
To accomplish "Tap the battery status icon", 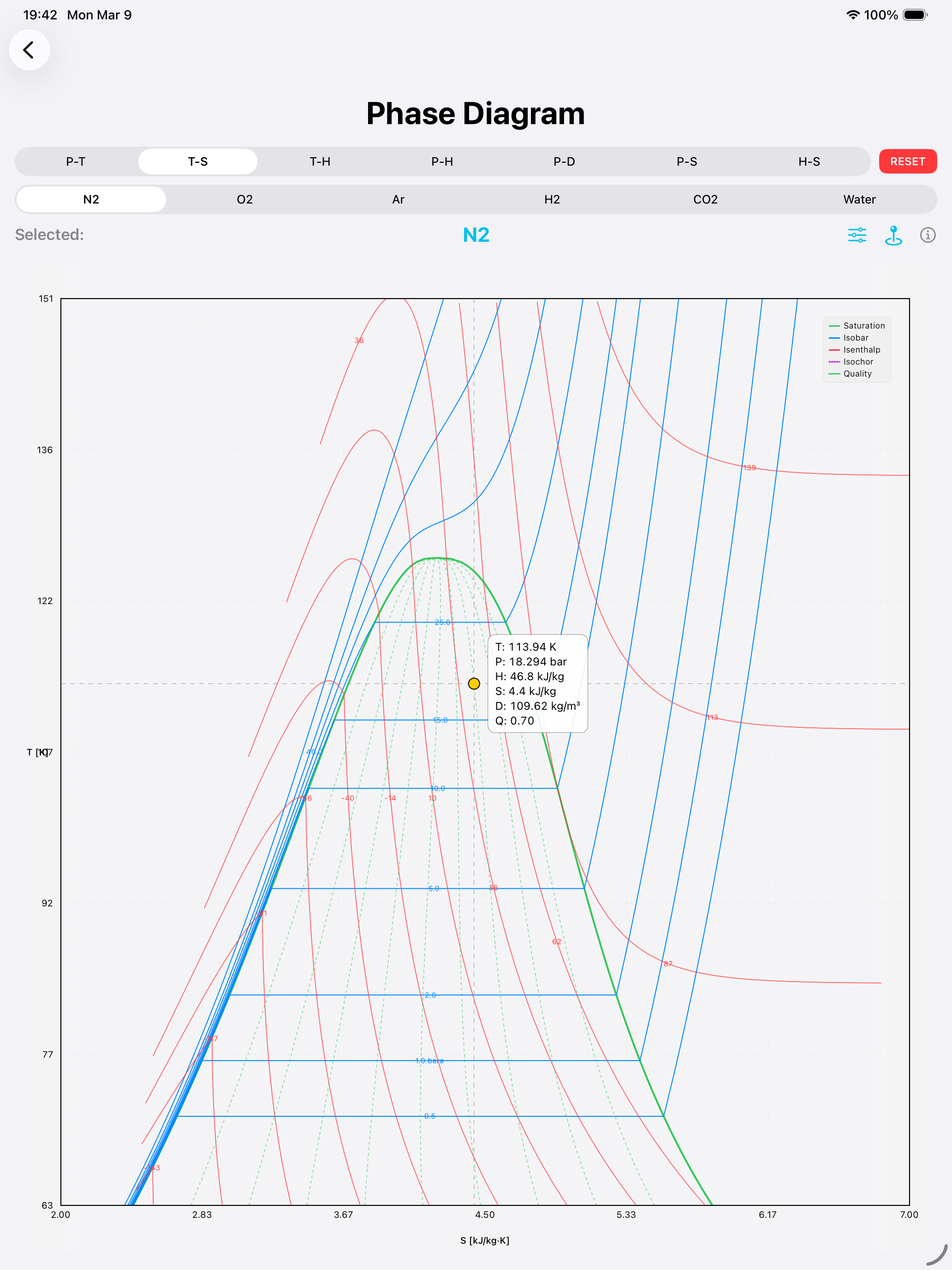I will [x=915, y=15].
